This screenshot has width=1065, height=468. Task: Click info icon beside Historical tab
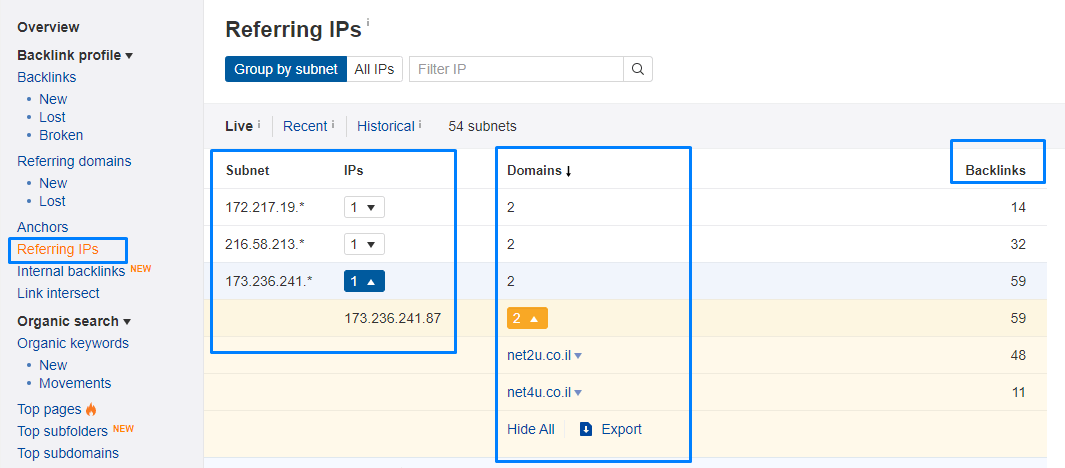(420, 125)
